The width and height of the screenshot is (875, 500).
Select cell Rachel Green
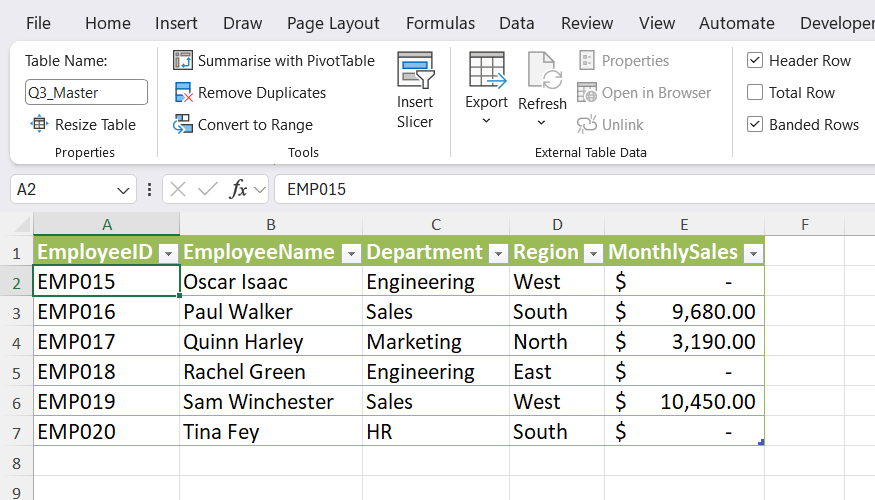point(271,372)
